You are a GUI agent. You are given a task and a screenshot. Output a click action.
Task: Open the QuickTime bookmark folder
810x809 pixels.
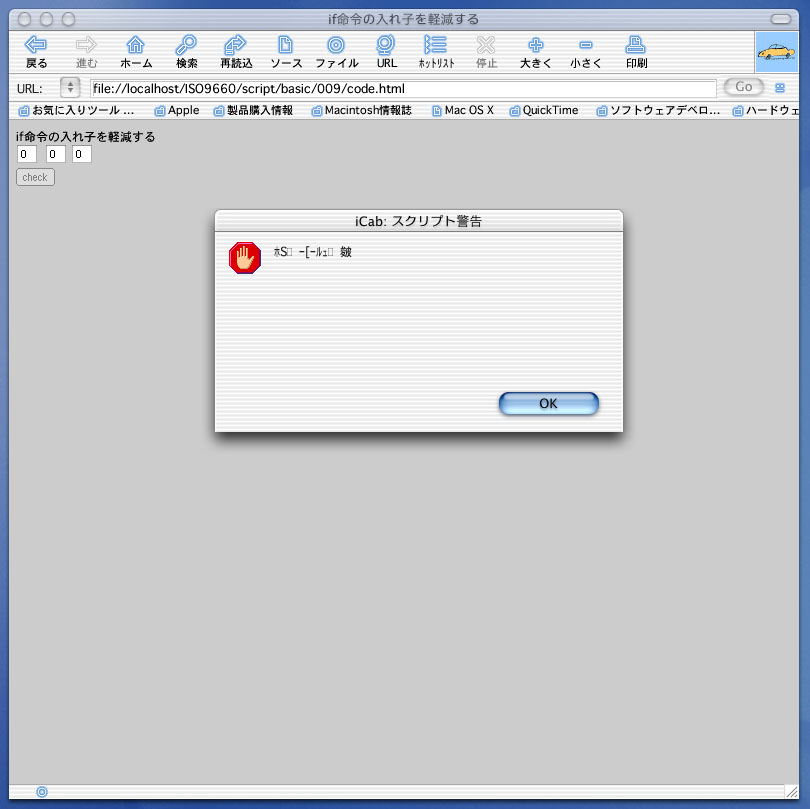(x=544, y=111)
